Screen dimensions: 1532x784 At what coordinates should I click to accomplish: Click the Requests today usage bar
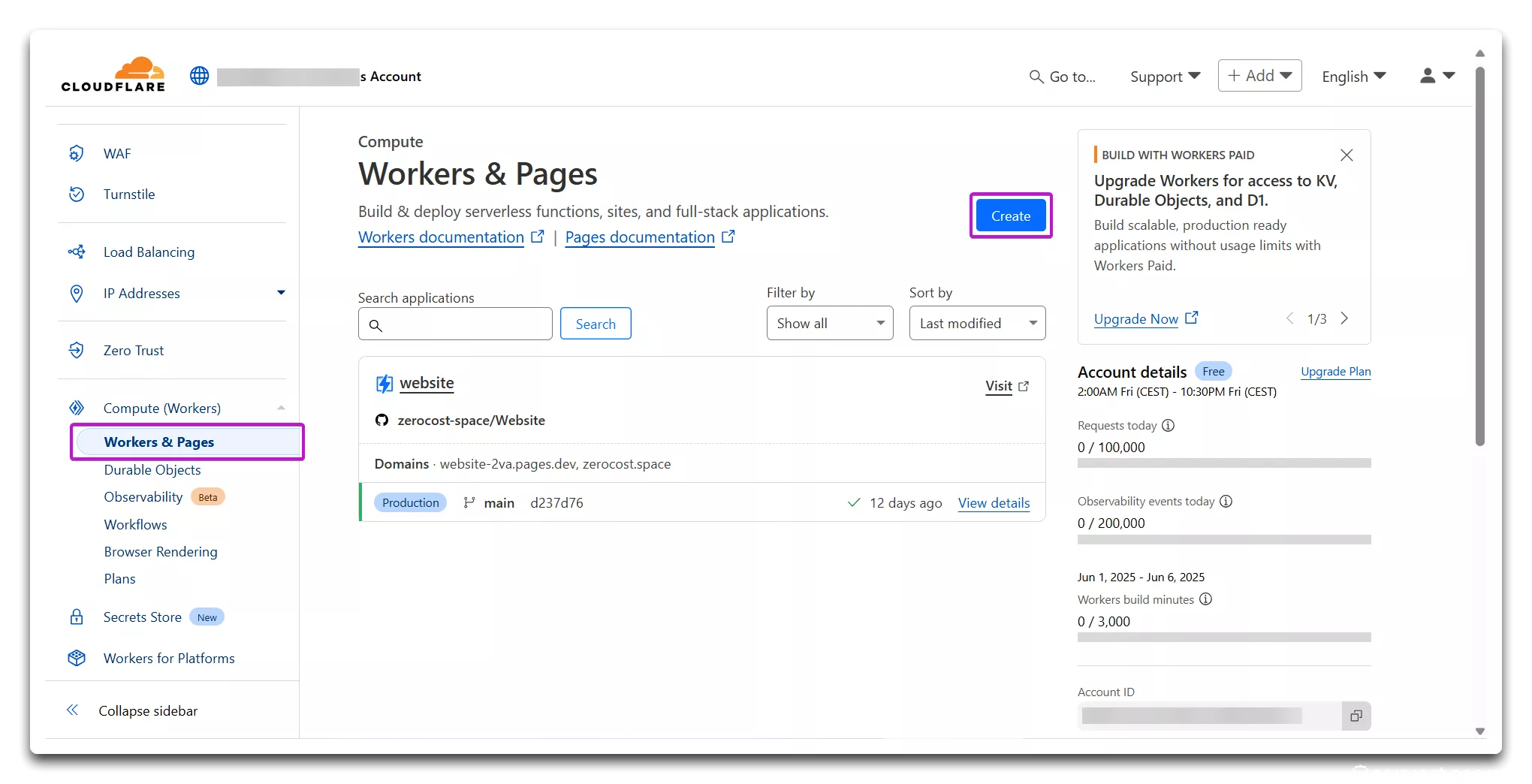[1224, 463]
